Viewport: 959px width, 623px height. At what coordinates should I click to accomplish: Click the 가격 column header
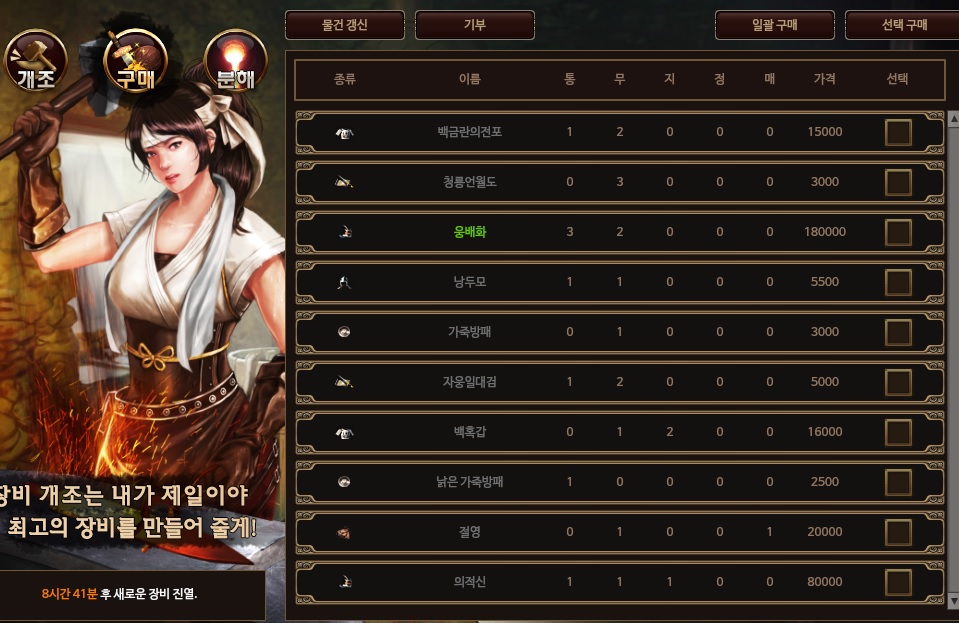[x=824, y=79]
